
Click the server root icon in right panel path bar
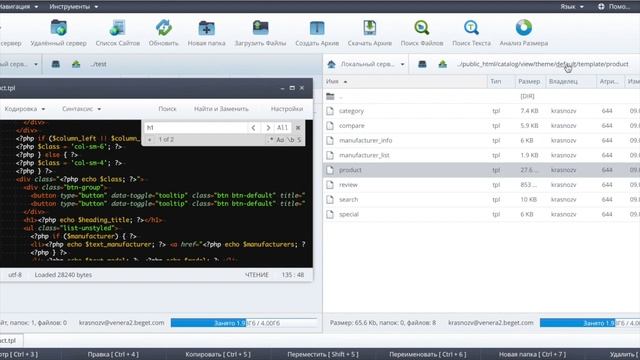pos(422,64)
